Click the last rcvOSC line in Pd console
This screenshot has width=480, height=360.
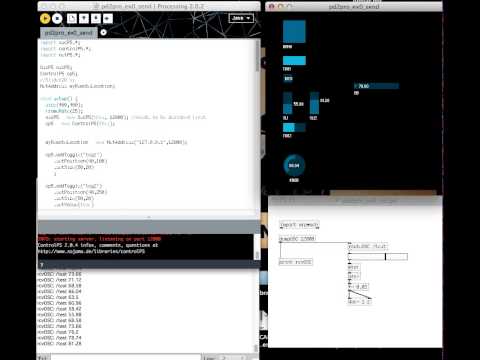pyautogui.click(x=59, y=343)
